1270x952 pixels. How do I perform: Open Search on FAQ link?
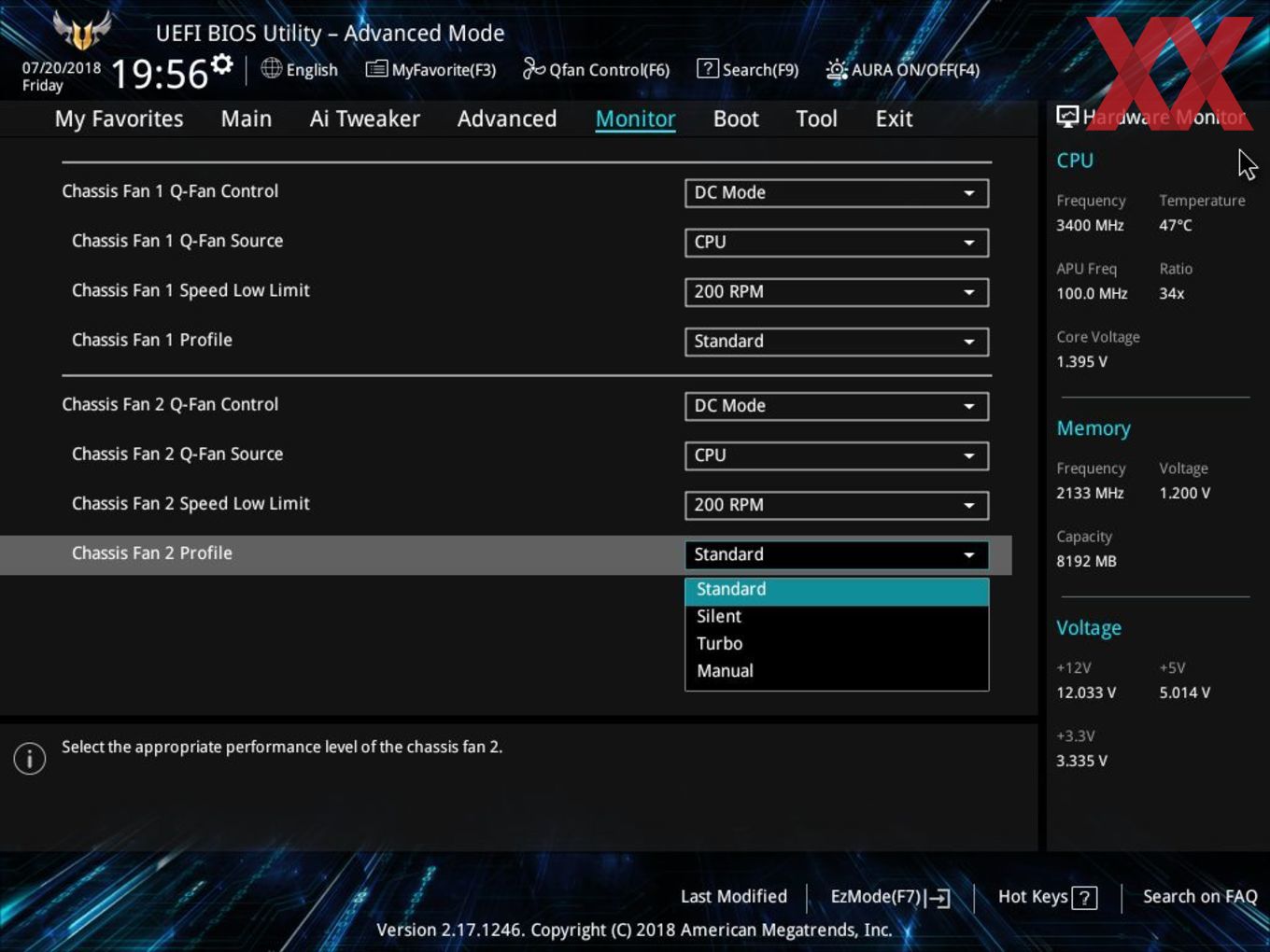point(1200,896)
